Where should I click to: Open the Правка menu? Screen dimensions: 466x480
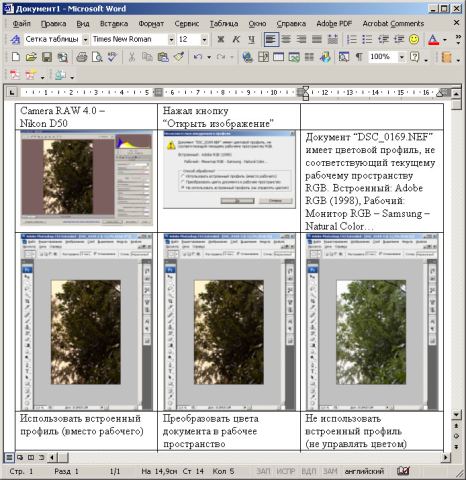coord(53,24)
